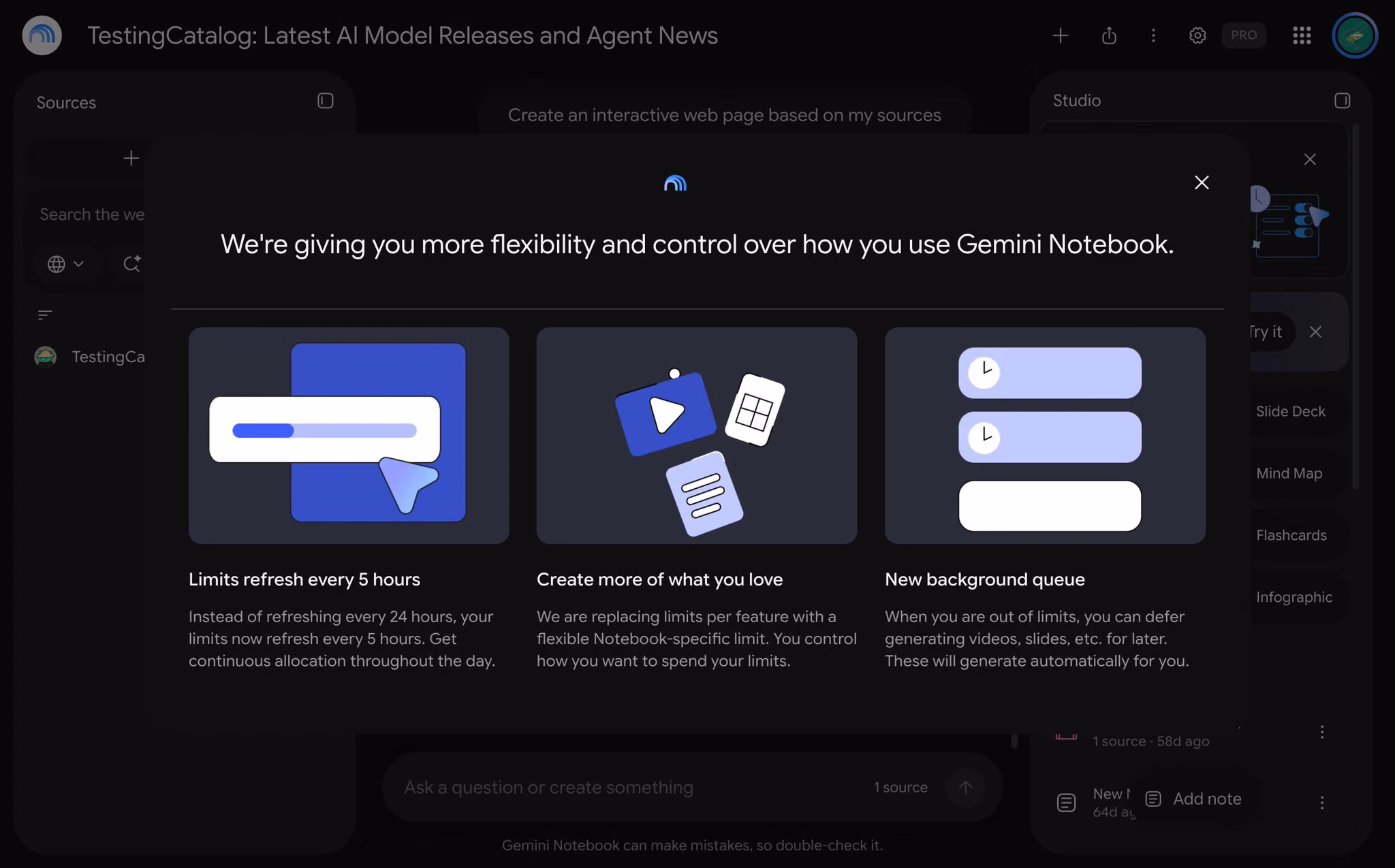
Task: Click the Limits refresh every 5 hours heading
Action: click(304, 579)
